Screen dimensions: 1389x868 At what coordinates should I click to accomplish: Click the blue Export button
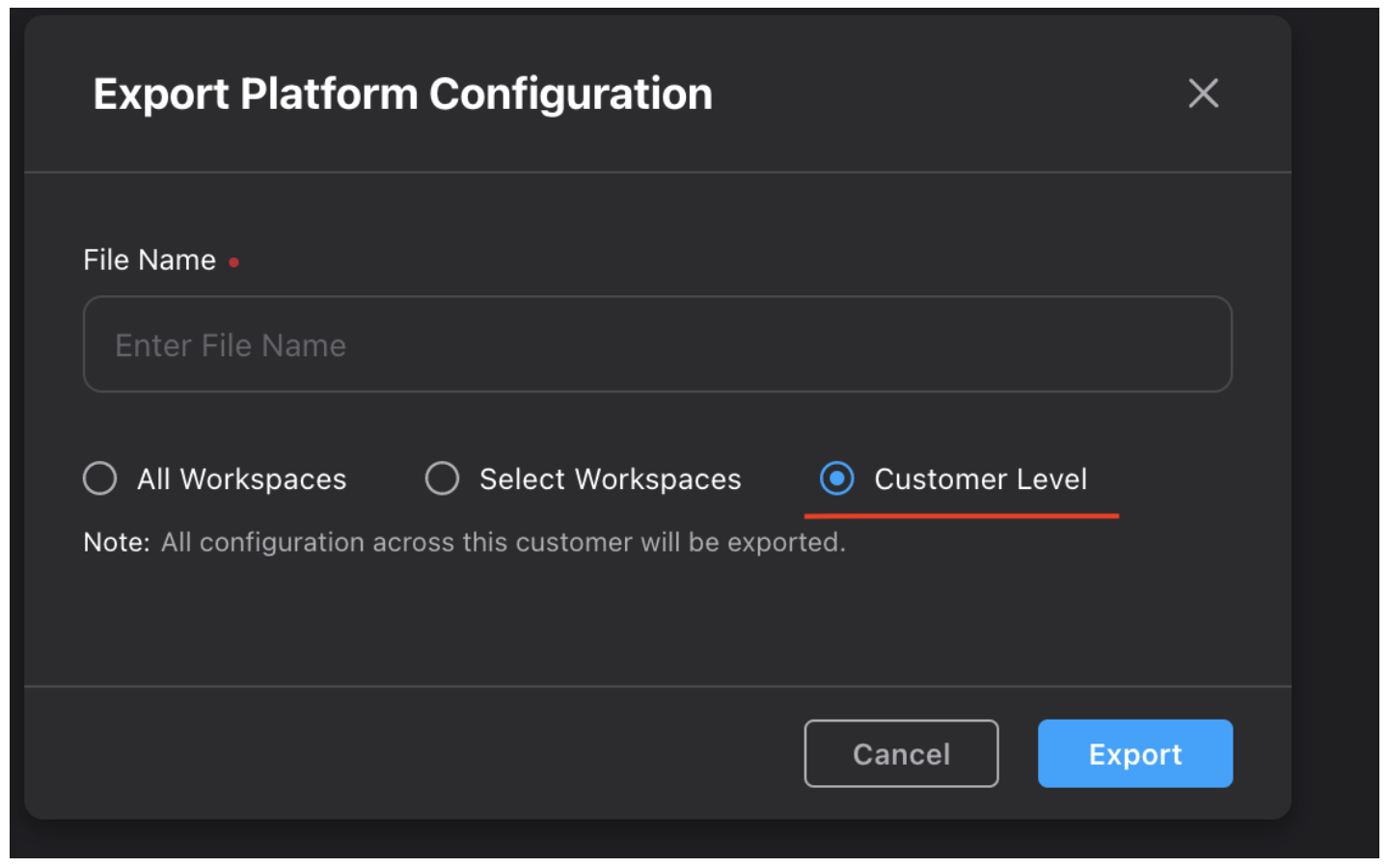coord(1134,753)
